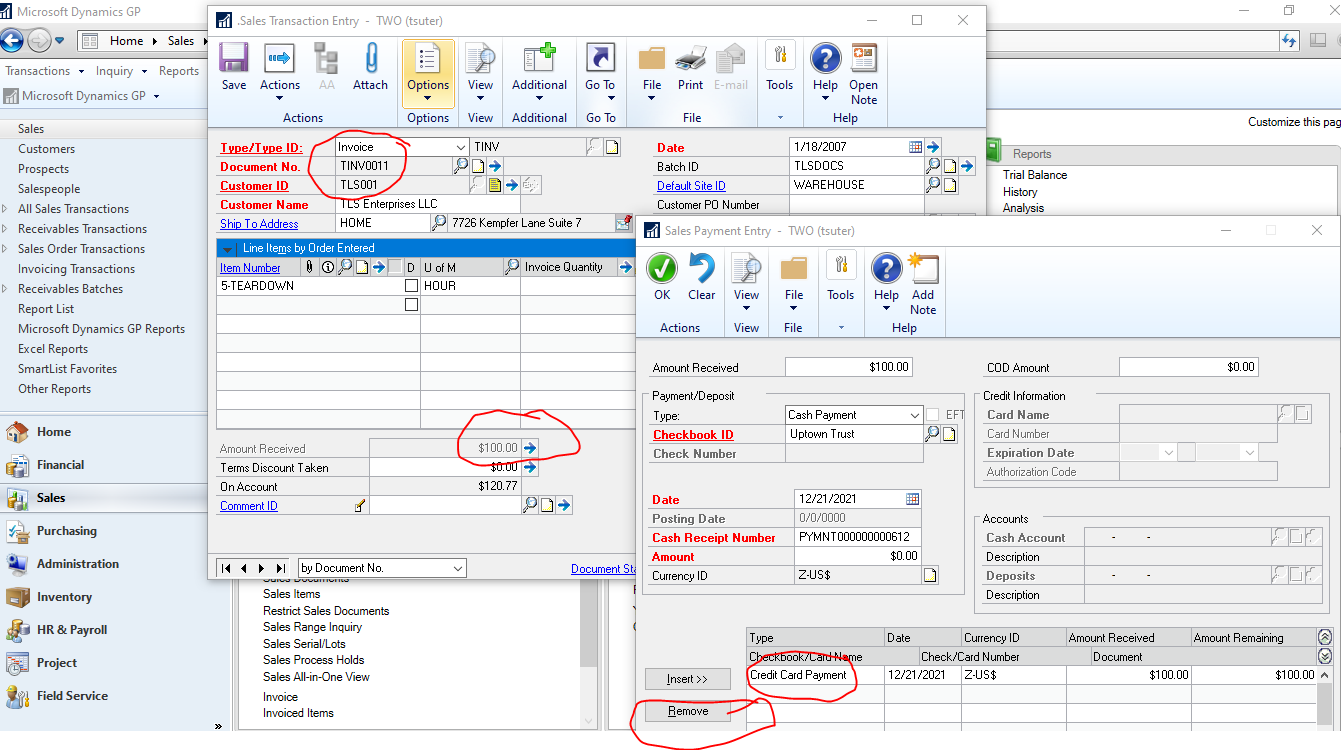Click the Amount Received field showing $100.00
Screen dimensions: 1341x750
[x=849, y=368]
